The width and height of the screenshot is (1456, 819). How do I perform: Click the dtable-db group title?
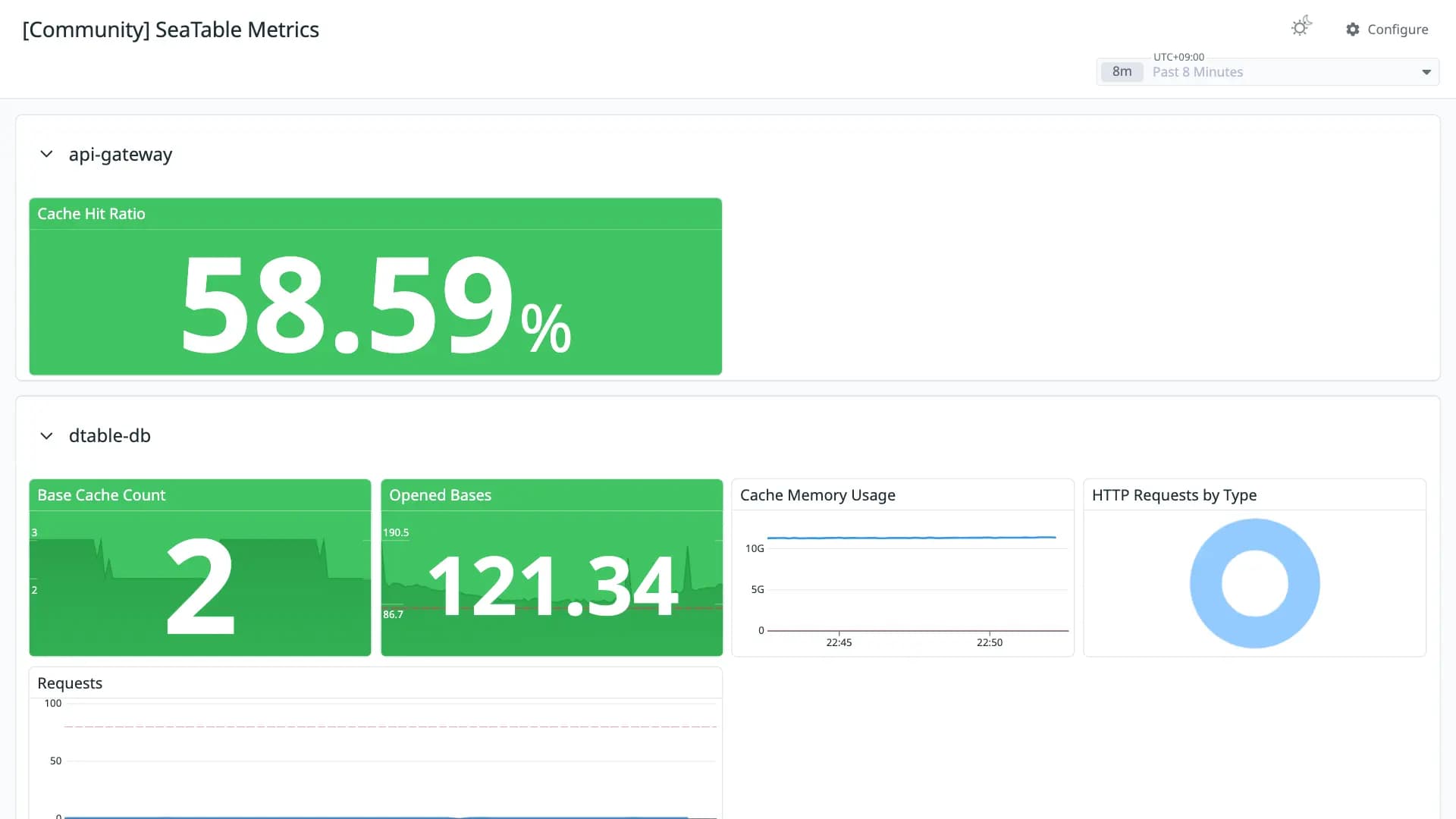point(110,436)
